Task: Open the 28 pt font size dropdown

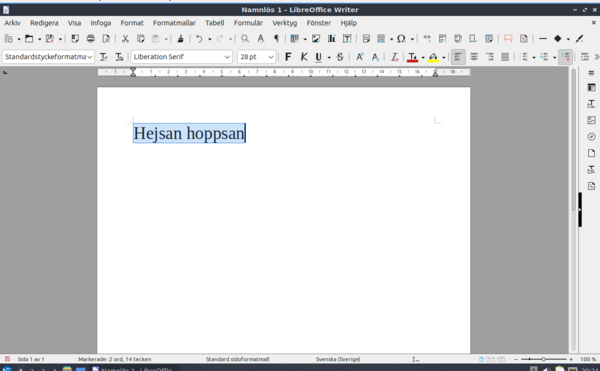Action: coord(271,57)
